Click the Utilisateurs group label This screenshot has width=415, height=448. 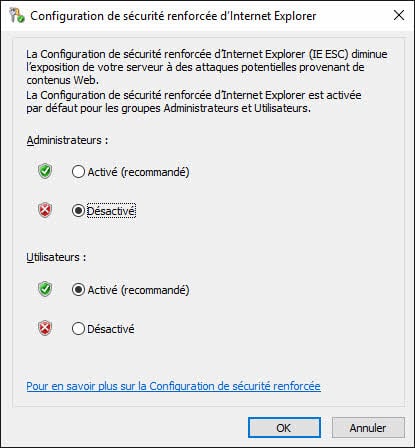(x=56, y=257)
